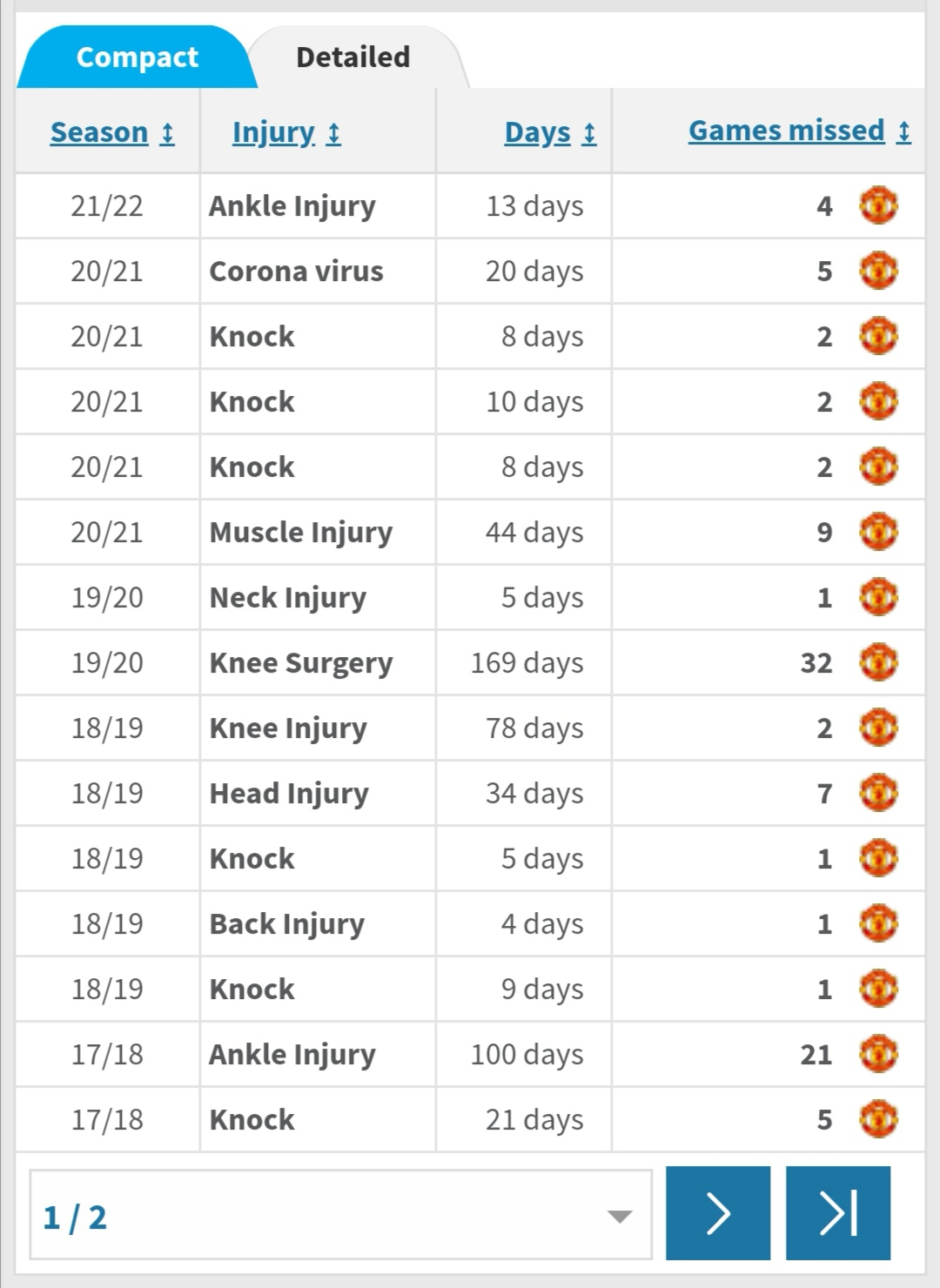
Task: Click club crest in Neck Injury row
Action: click(x=878, y=597)
